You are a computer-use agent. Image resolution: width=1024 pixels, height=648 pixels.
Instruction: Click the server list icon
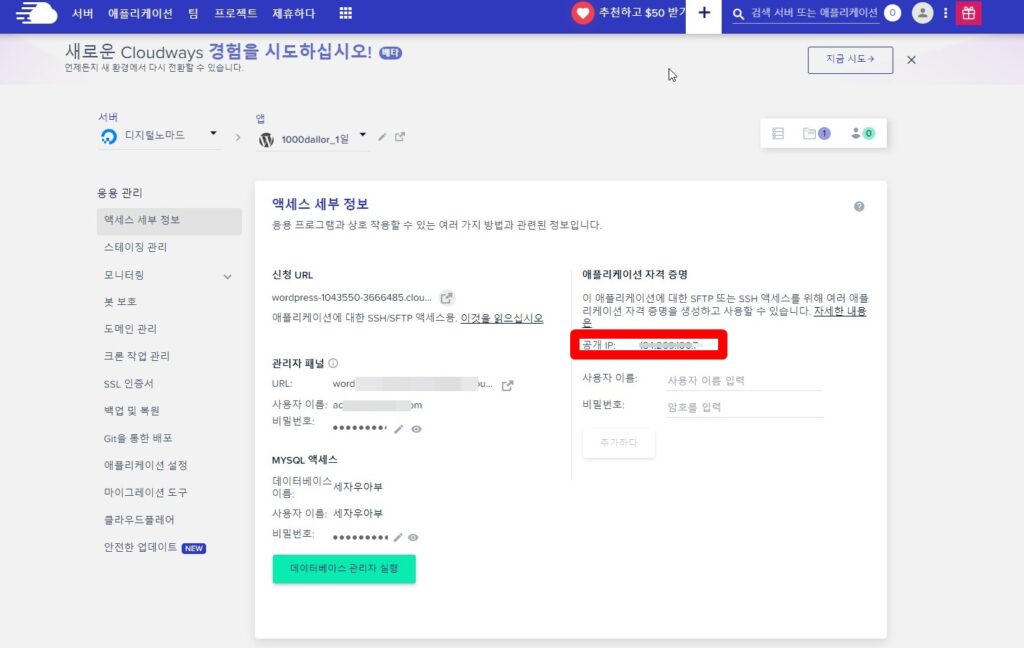click(x=778, y=133)
